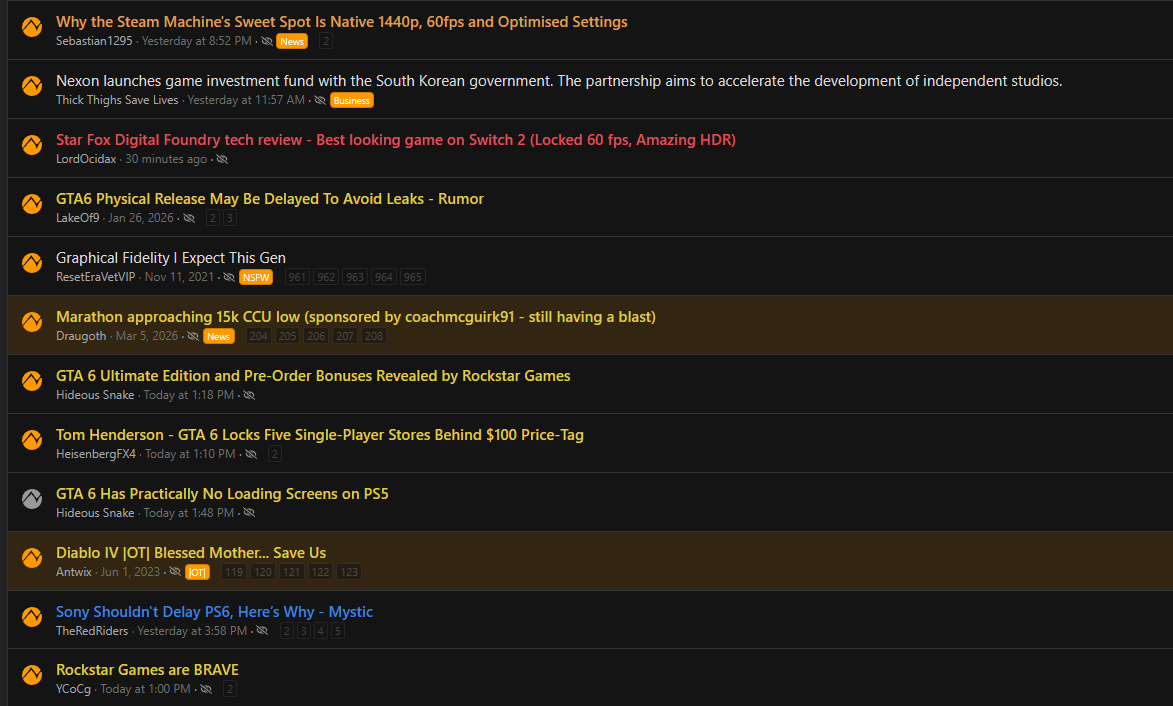The image size is (1173, 706).
Task: Toggle ignore eye icon on Sony PS6 thread
Action: [x=262, y=631]
